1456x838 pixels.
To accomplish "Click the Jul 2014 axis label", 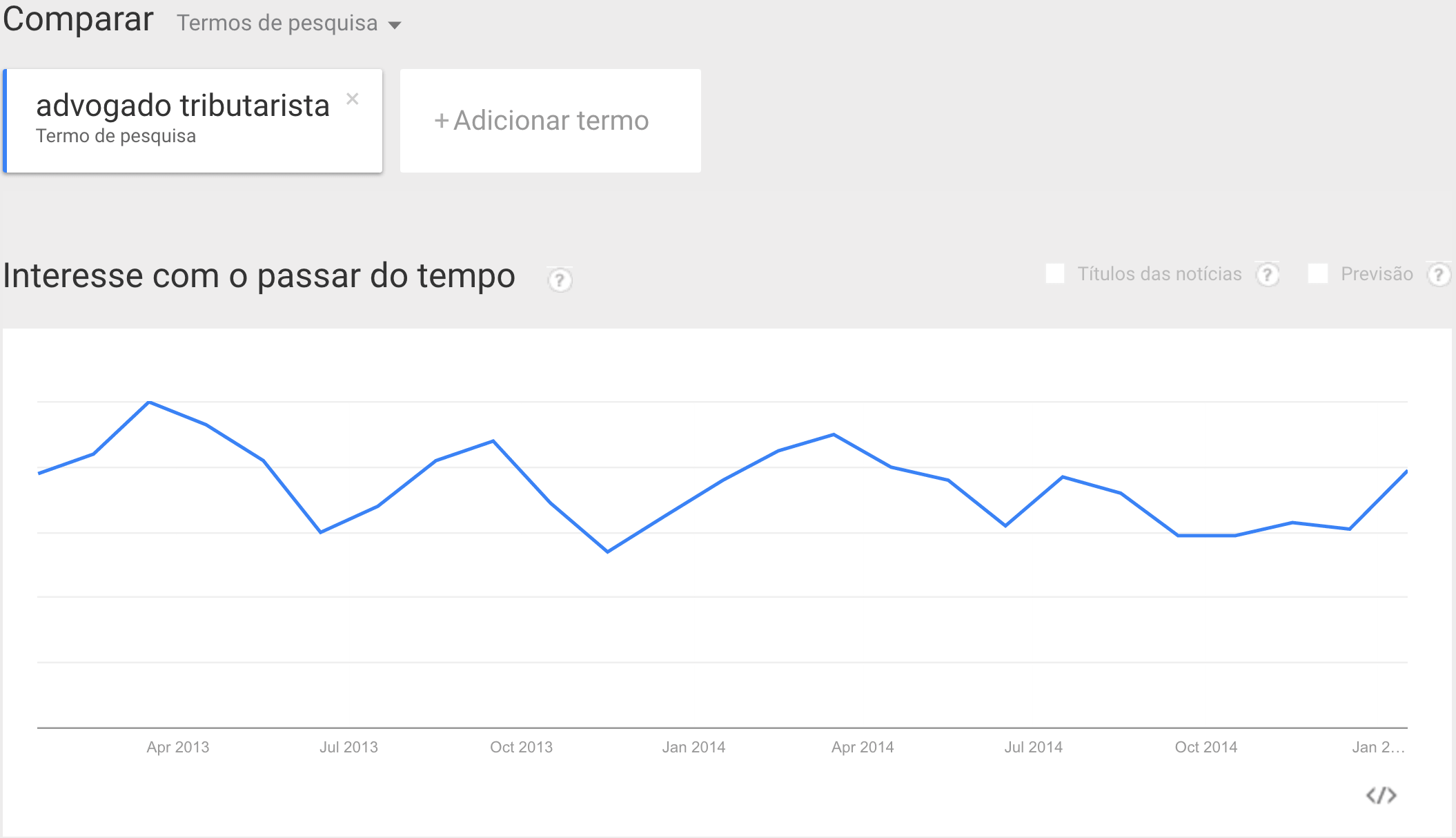I will 1033,747.
